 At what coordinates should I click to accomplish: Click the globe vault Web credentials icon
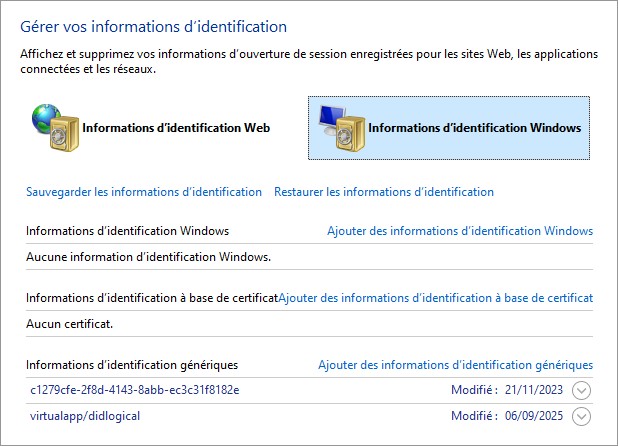(55, 128)
